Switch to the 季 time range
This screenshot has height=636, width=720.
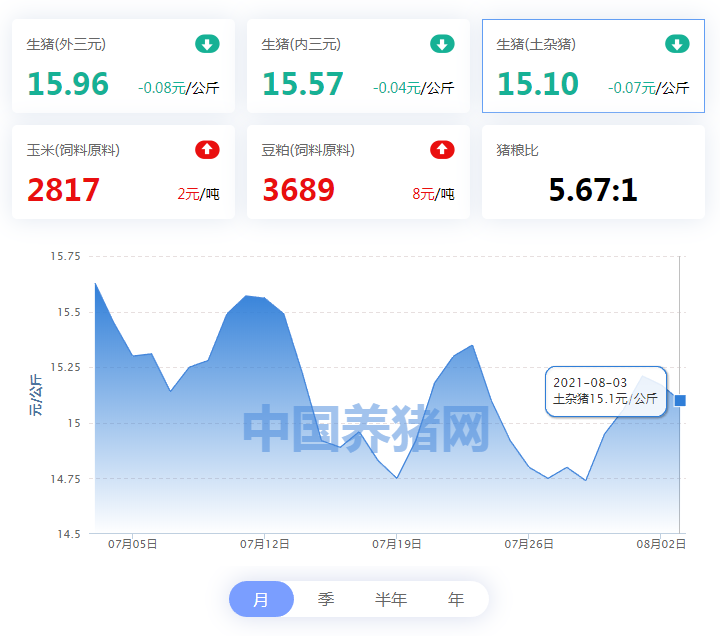point(326,600)
